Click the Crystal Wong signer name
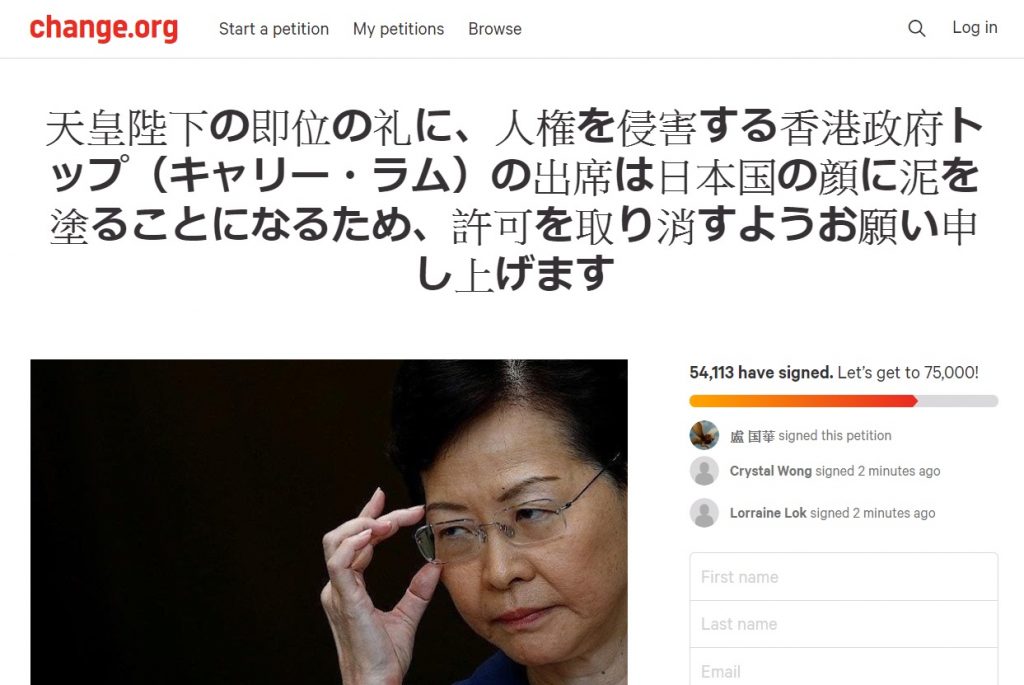 click(x=771, y=471)
